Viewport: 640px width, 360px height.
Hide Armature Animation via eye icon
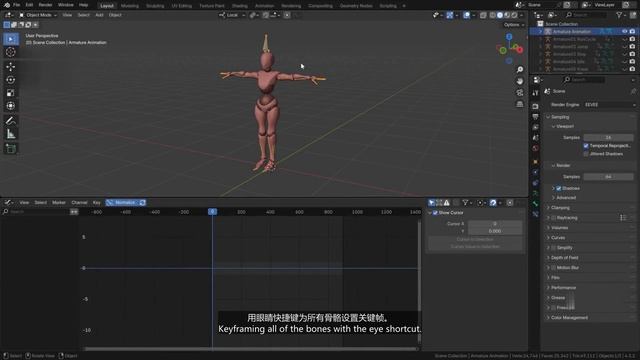pyautogui.click(x=624, y=31)
